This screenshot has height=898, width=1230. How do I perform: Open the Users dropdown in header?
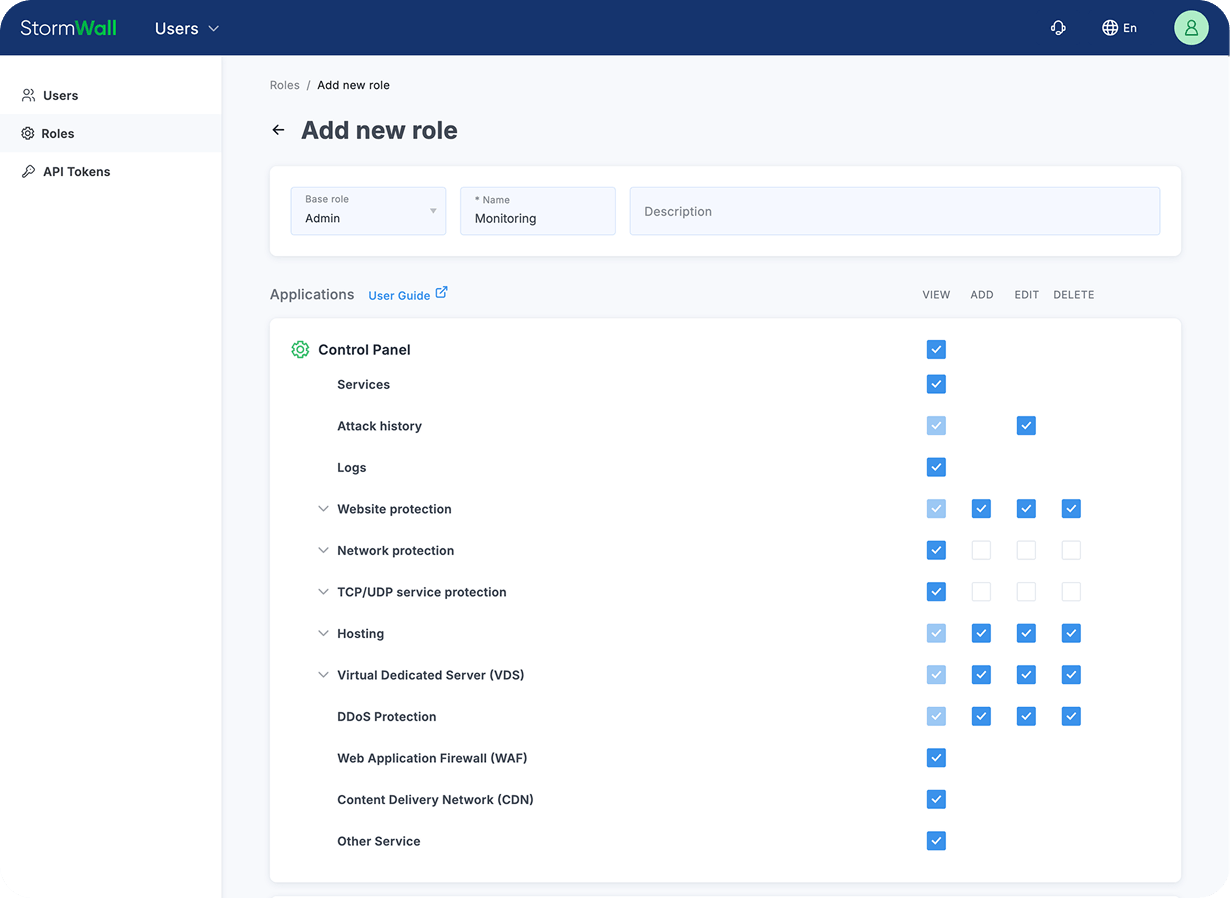(x=187, y=29)
